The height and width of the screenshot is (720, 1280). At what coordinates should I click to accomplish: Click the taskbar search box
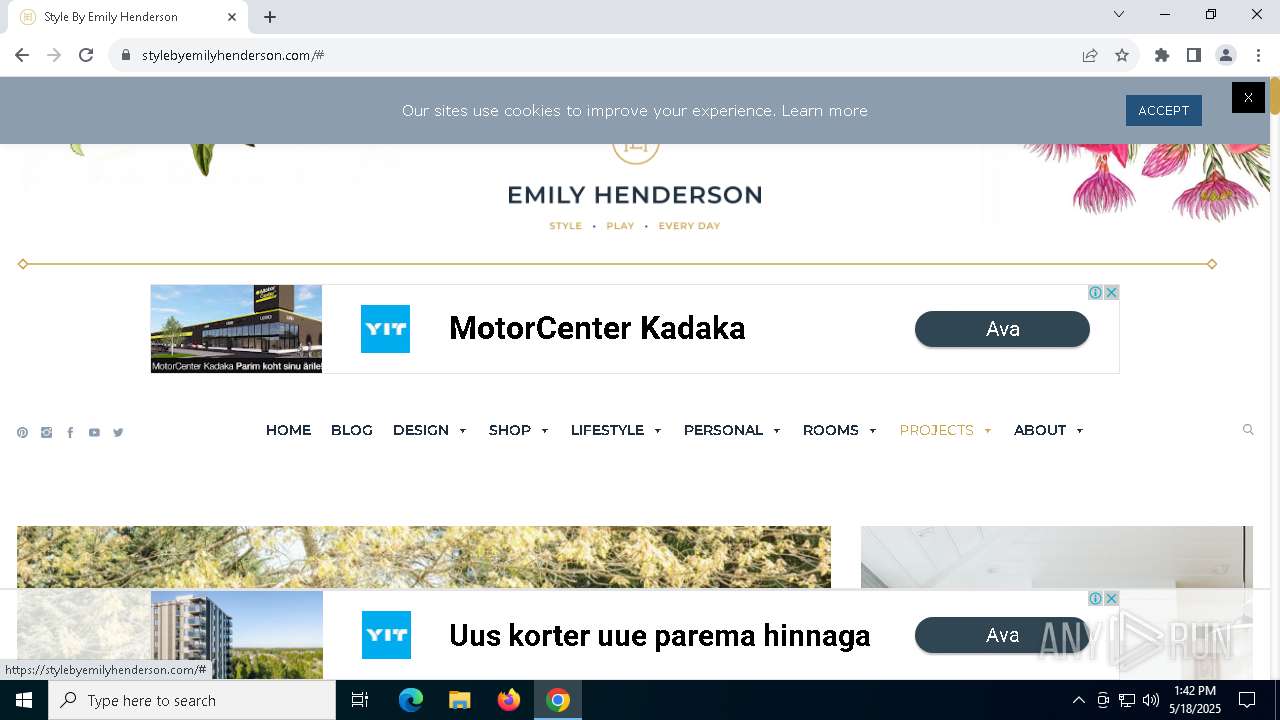192,700
